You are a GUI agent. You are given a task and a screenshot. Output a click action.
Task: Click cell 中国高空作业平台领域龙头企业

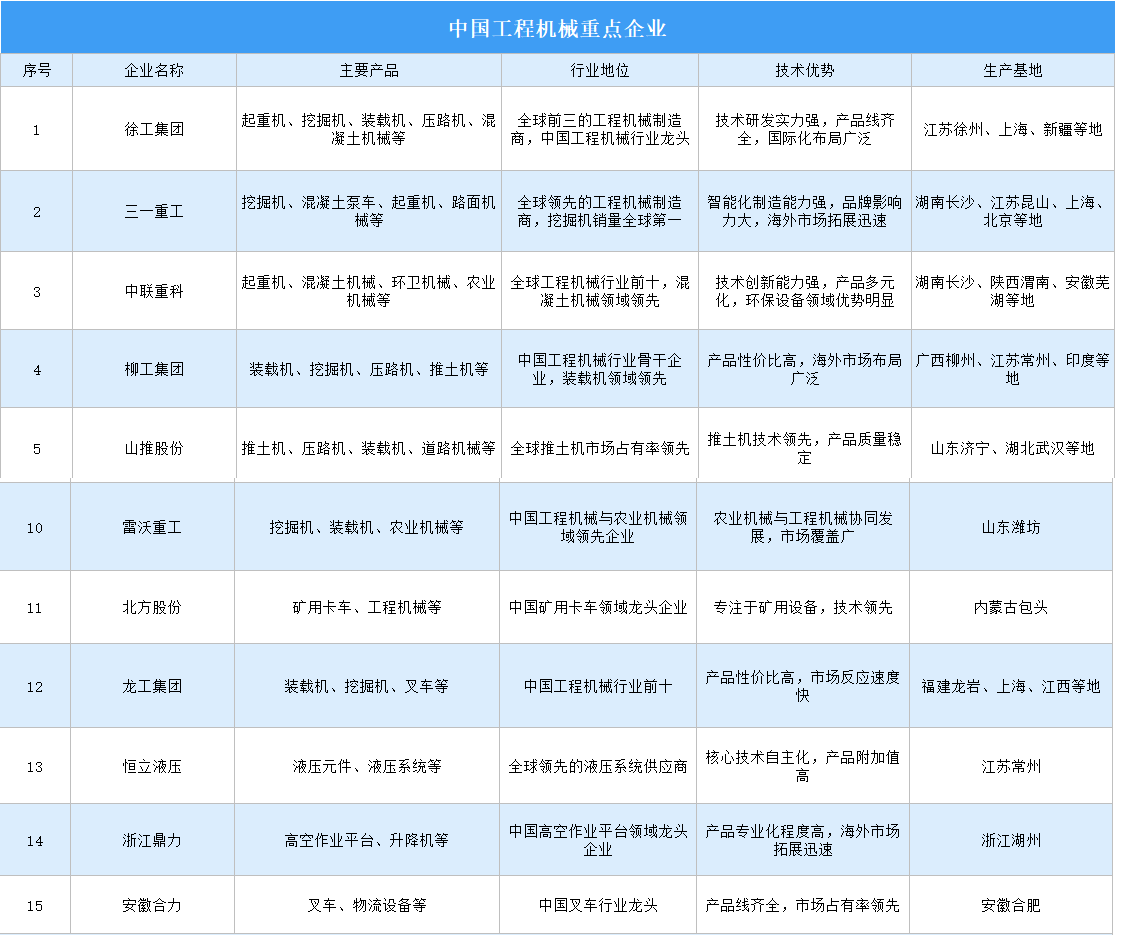click(x=598, y=841)
